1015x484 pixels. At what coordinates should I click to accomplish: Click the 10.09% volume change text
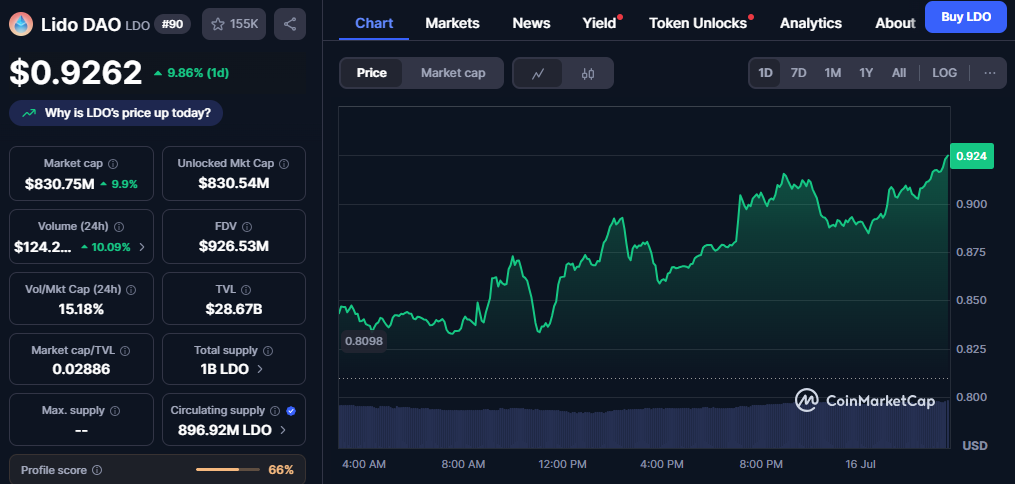112,247
